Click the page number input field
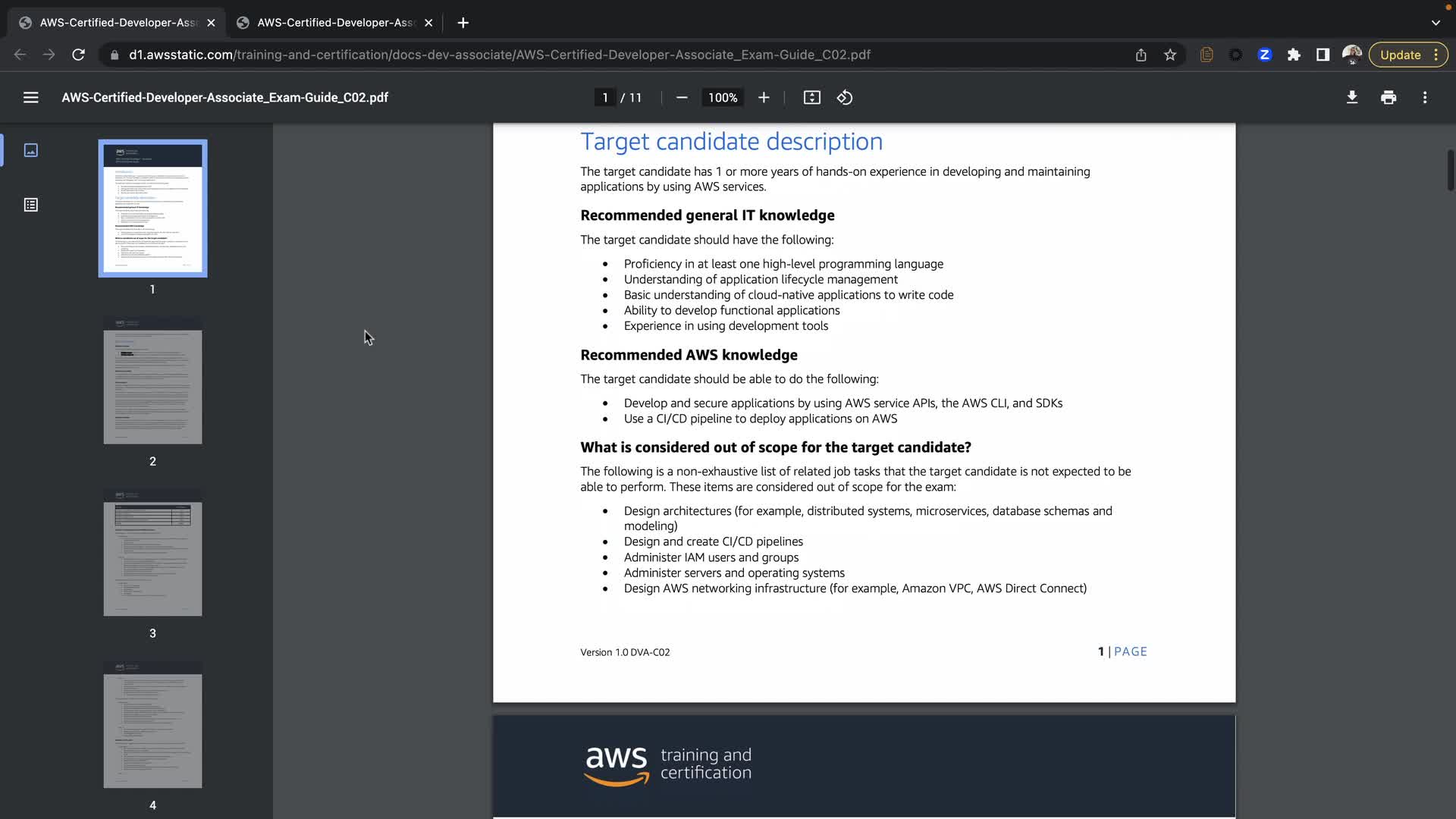This screenshot has height=819, width=1456. [x=604, y=97]
